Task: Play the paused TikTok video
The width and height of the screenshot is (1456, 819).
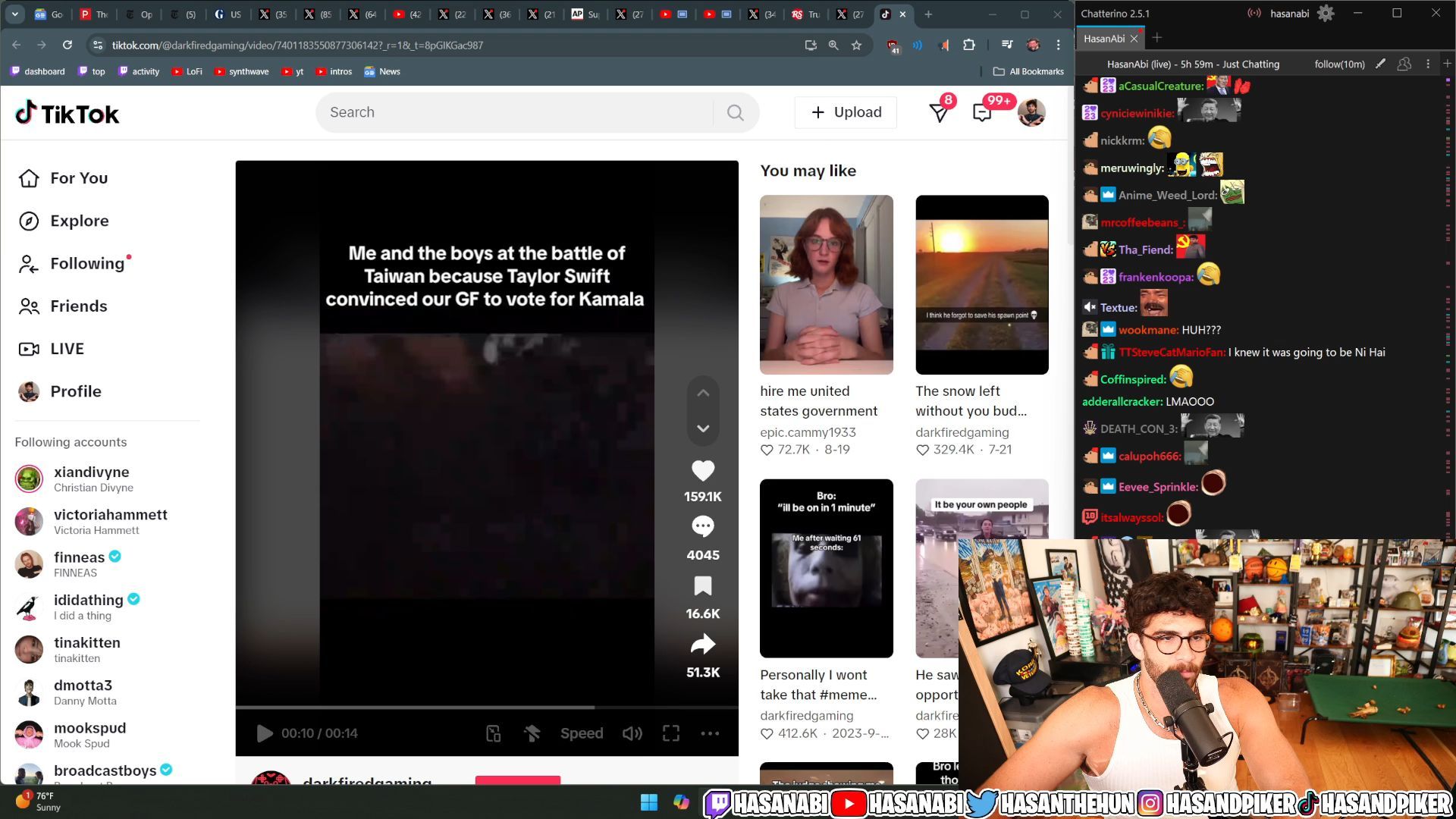Action: [x=265, y=733]
